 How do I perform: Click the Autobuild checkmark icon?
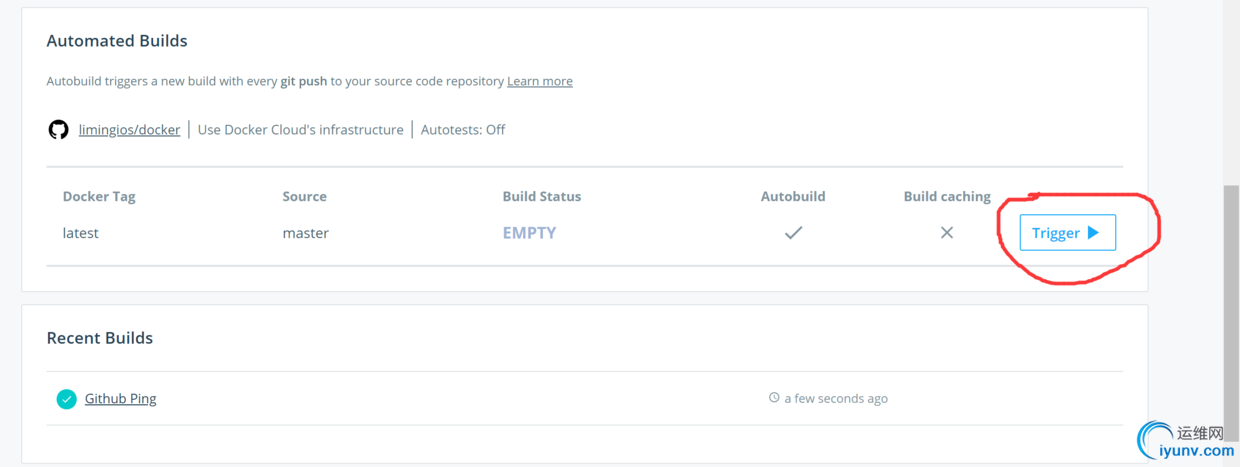pyautogui.click(x=793, y=233)
